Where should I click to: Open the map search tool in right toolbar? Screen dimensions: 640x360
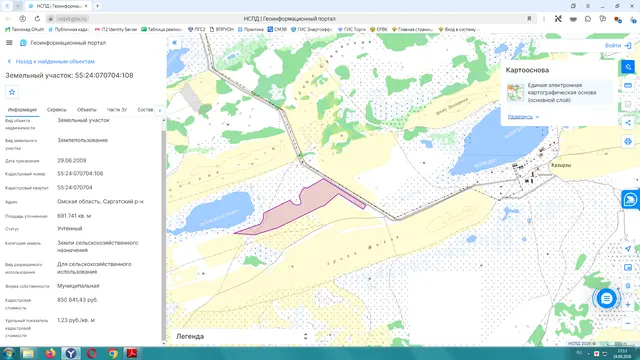(x=628, y=67)
